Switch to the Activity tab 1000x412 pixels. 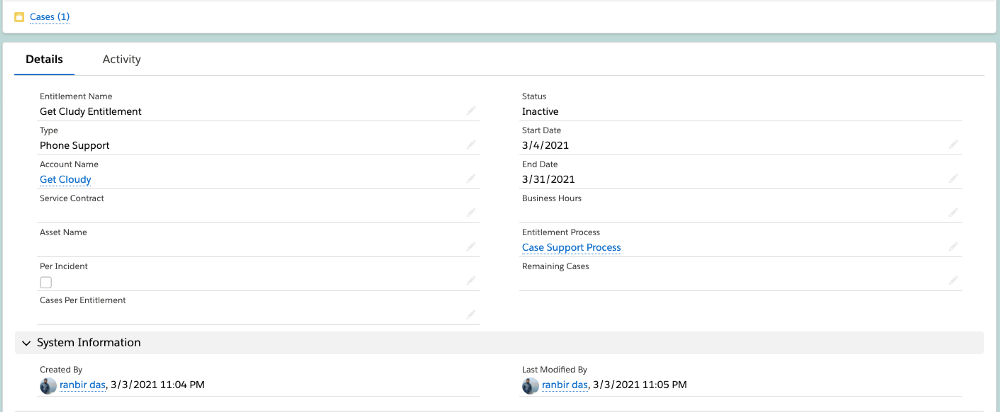tap(121, 59)
